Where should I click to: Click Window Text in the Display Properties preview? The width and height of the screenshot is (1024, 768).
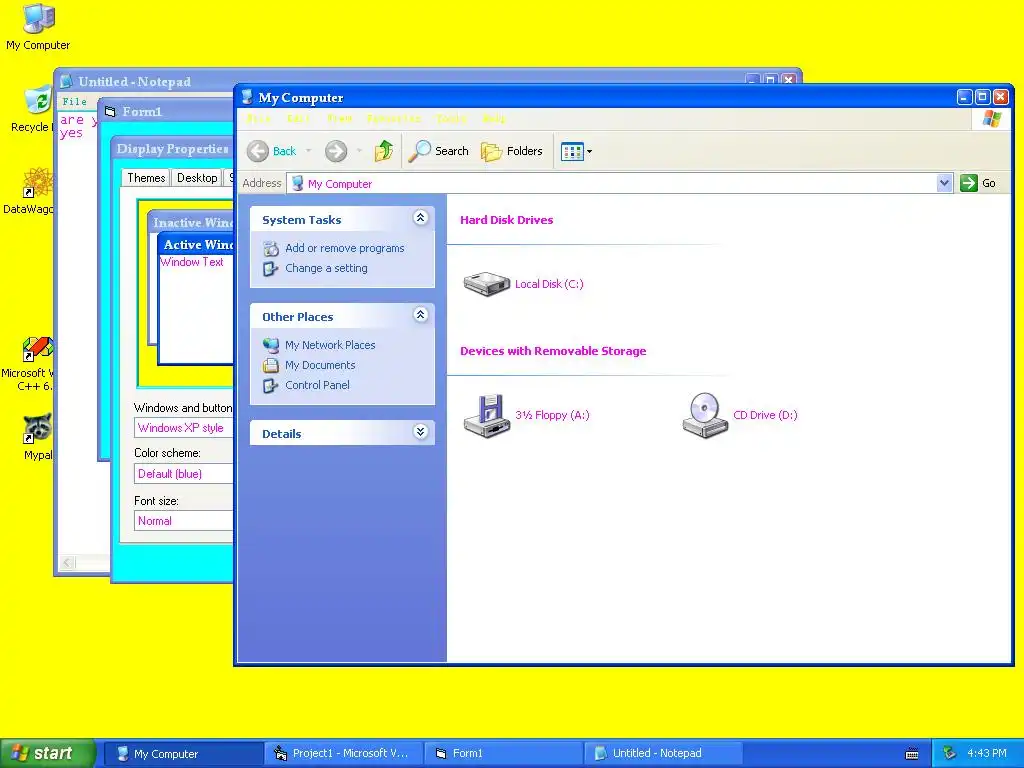[x=192, y=262]
